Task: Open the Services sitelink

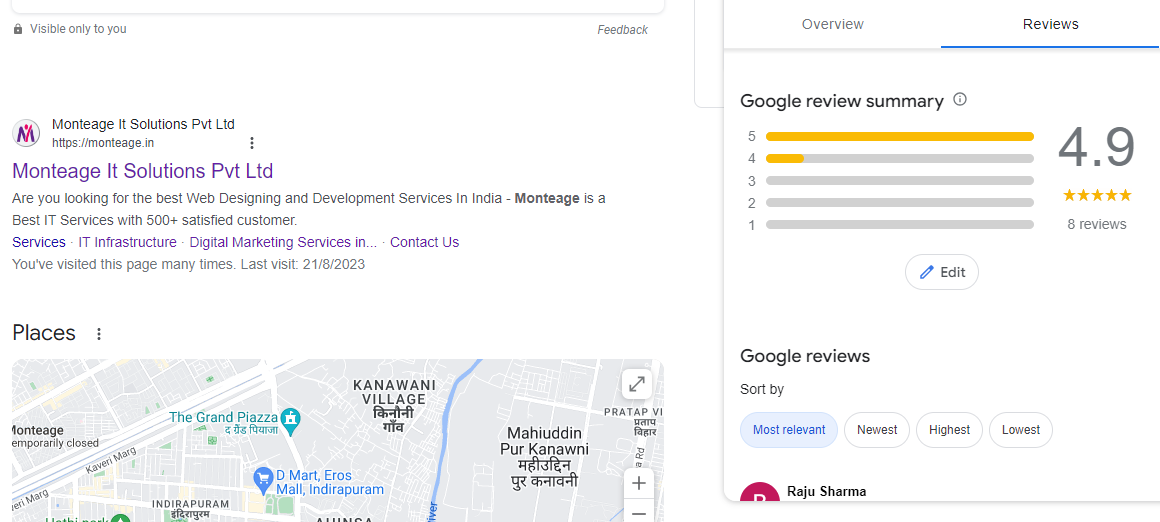Action: [x=38, y=242]
